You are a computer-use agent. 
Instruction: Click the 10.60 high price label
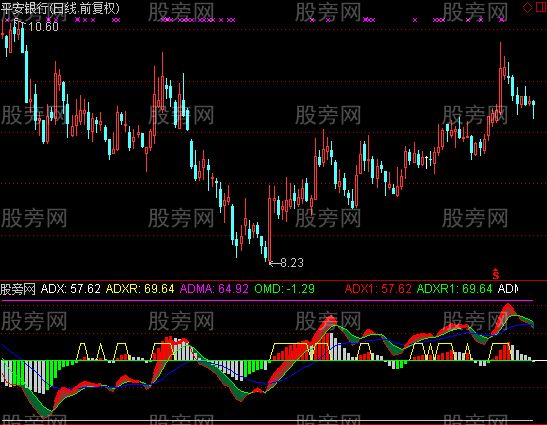point(43,27)
